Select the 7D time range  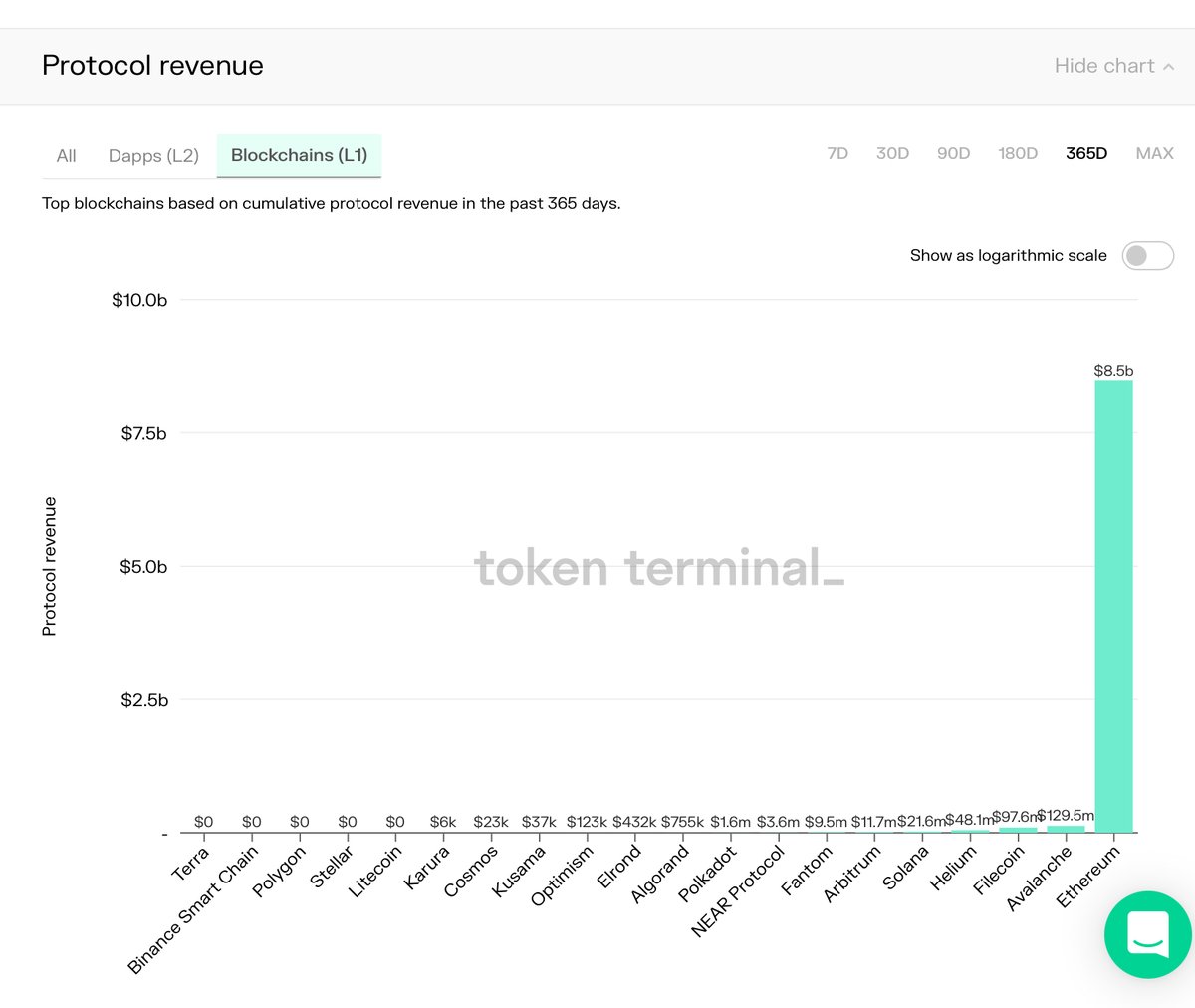(x=837, y=153)
